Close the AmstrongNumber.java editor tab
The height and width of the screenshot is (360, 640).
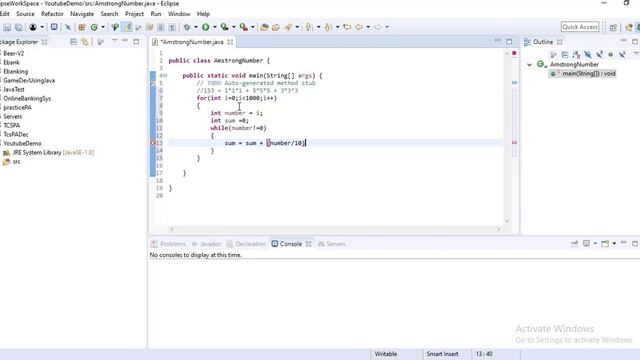230,42
